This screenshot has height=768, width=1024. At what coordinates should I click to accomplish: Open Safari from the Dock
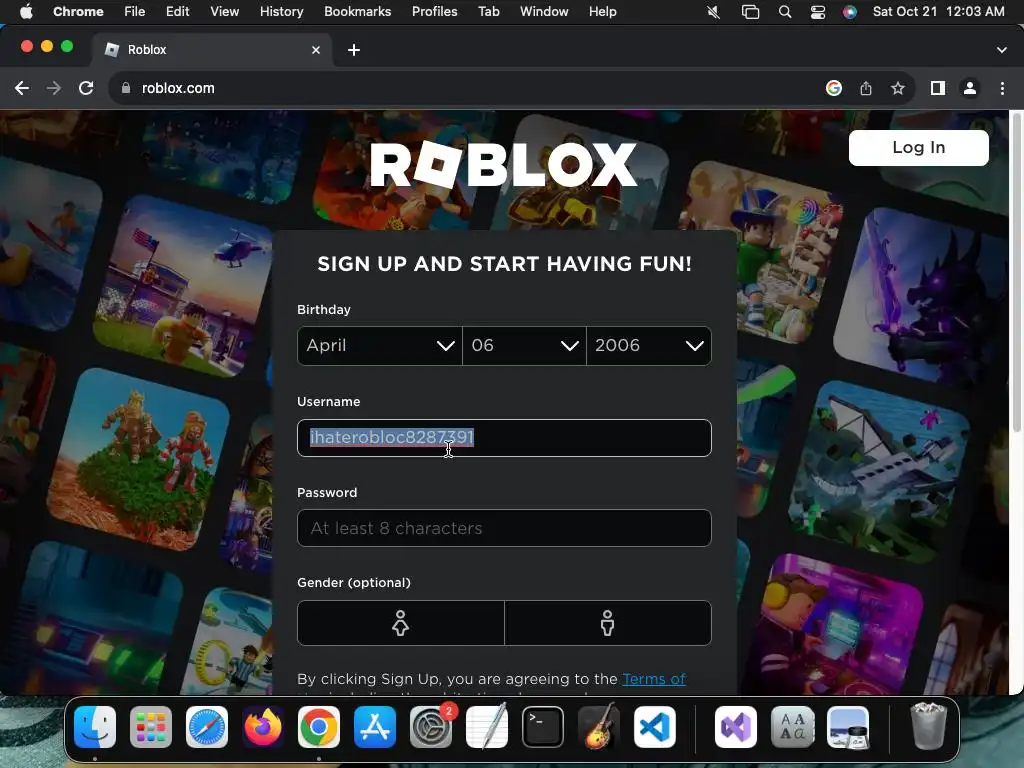coord(207,727)
